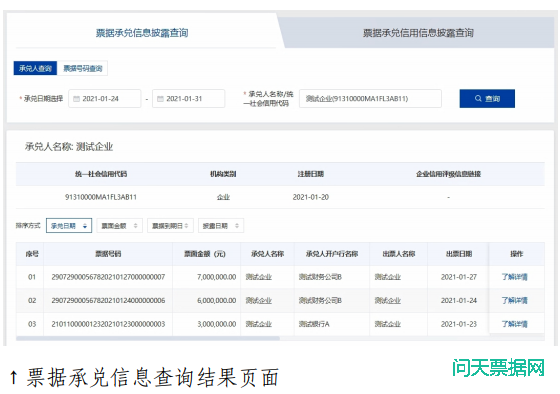Click the amount 6,000,000.00
The width and height of the screenshot is (560, 394).
(216, 300)
